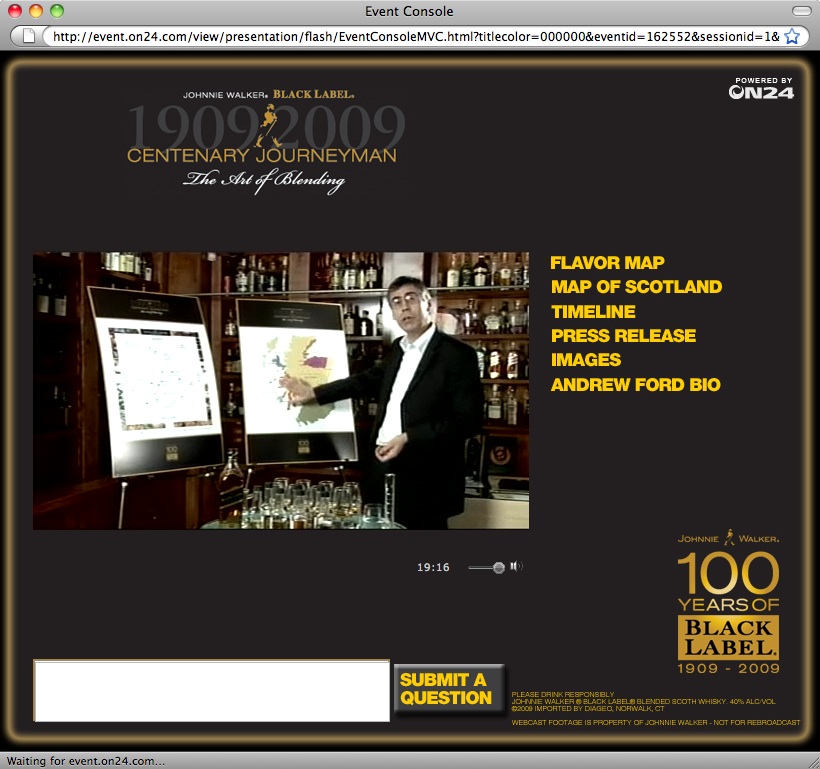The image size is (820, 769).
Task: Close the Event Console window
Action: point(15,11)
